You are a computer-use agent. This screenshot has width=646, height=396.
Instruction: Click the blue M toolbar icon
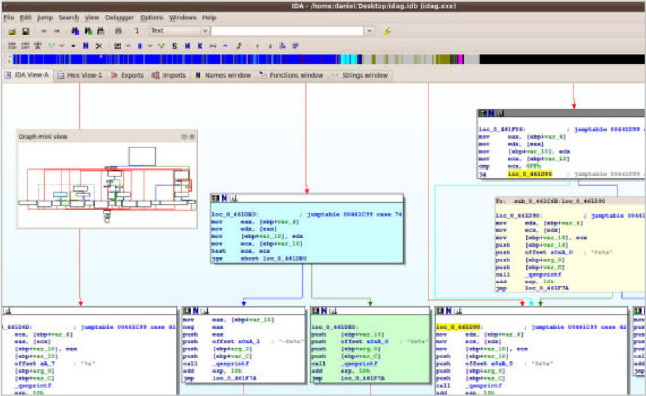point(187,46)
